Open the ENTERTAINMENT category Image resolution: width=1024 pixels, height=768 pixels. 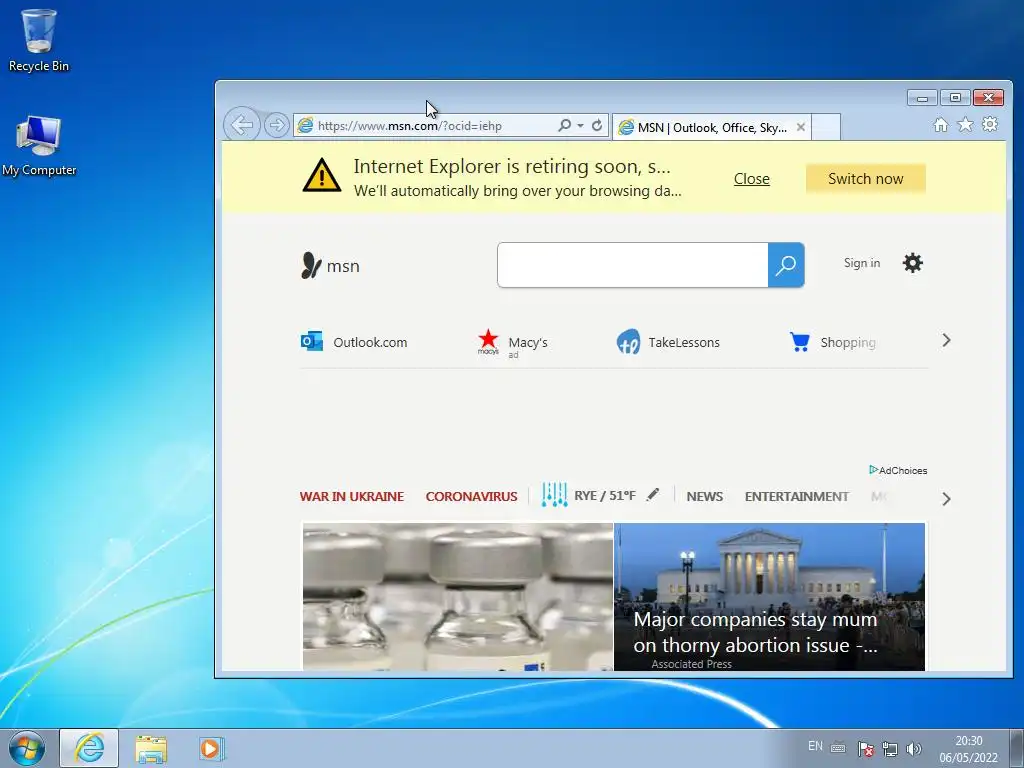(x=797, y=496)
